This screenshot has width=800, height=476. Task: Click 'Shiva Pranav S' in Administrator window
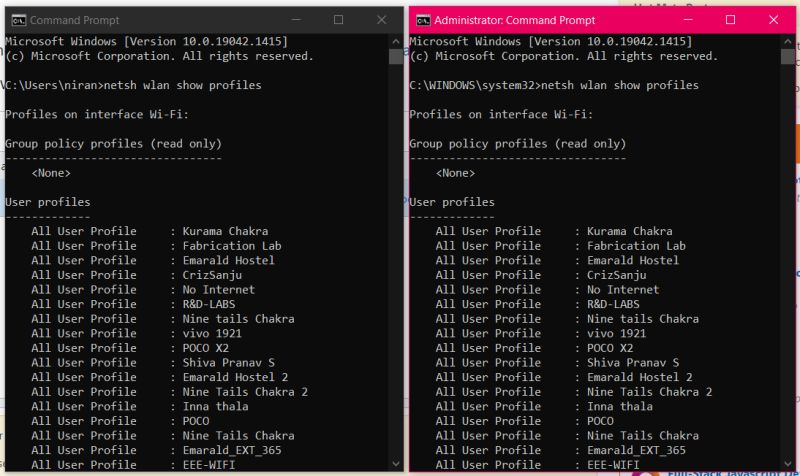[x=633, y=363]
